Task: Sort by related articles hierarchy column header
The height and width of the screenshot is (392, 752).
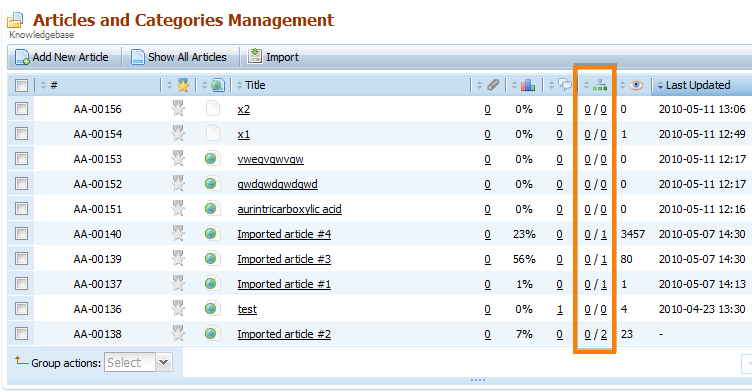Action: (599, 85)
